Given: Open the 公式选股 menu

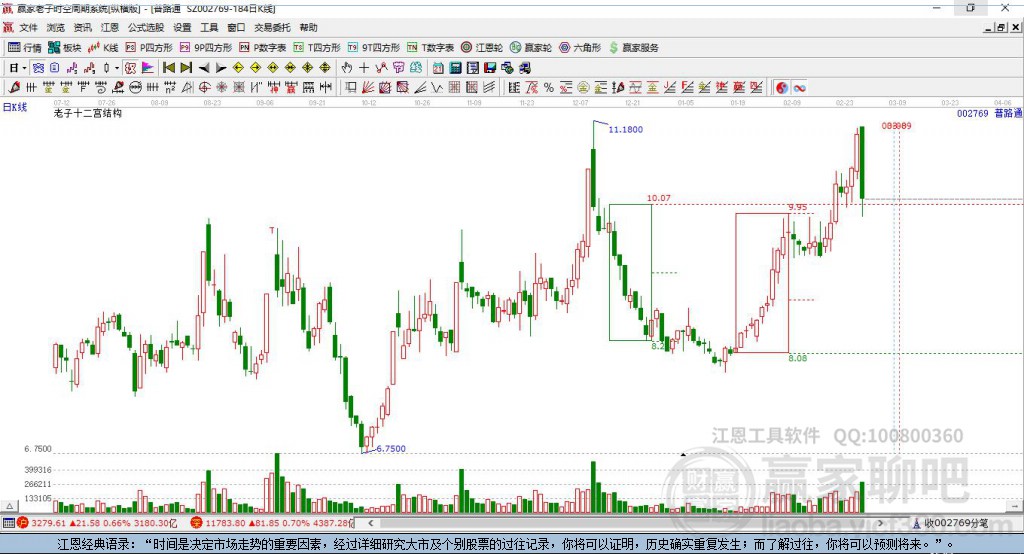Looking at the screenshot, I should click(x=146, y=27).
